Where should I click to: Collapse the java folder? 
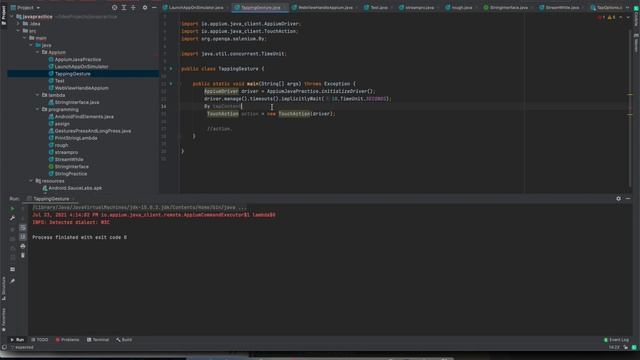tap(31, 45)
